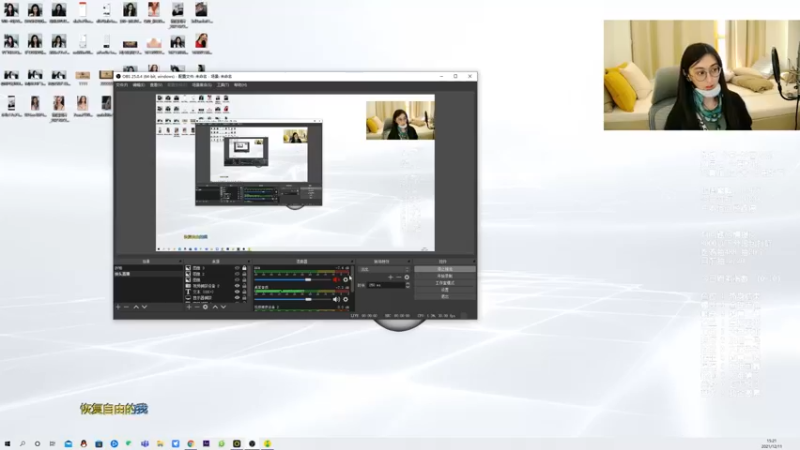Open gear settings for the 桌面音频 mixer channel
Image resolution: width=800 pixels, height=450 pixels.
tap(345, 299)
